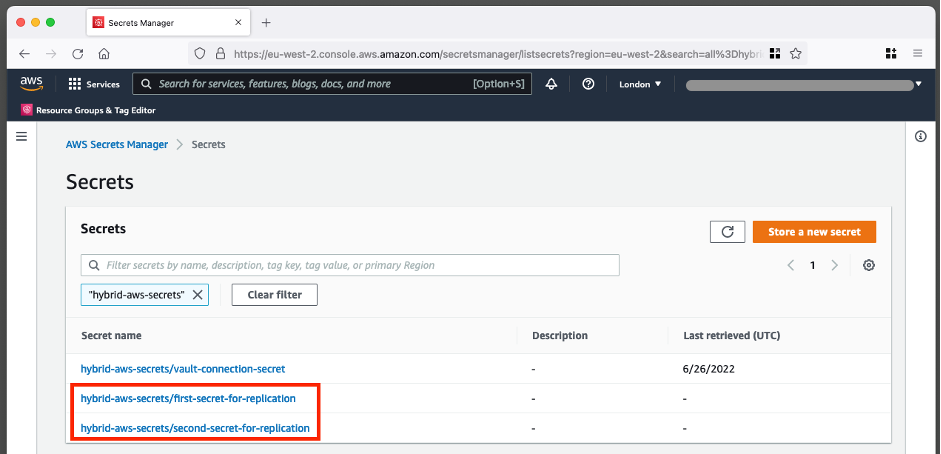Select page number 1 in pagination
Viewport: 941px width, 454px height.
[813, 265]
